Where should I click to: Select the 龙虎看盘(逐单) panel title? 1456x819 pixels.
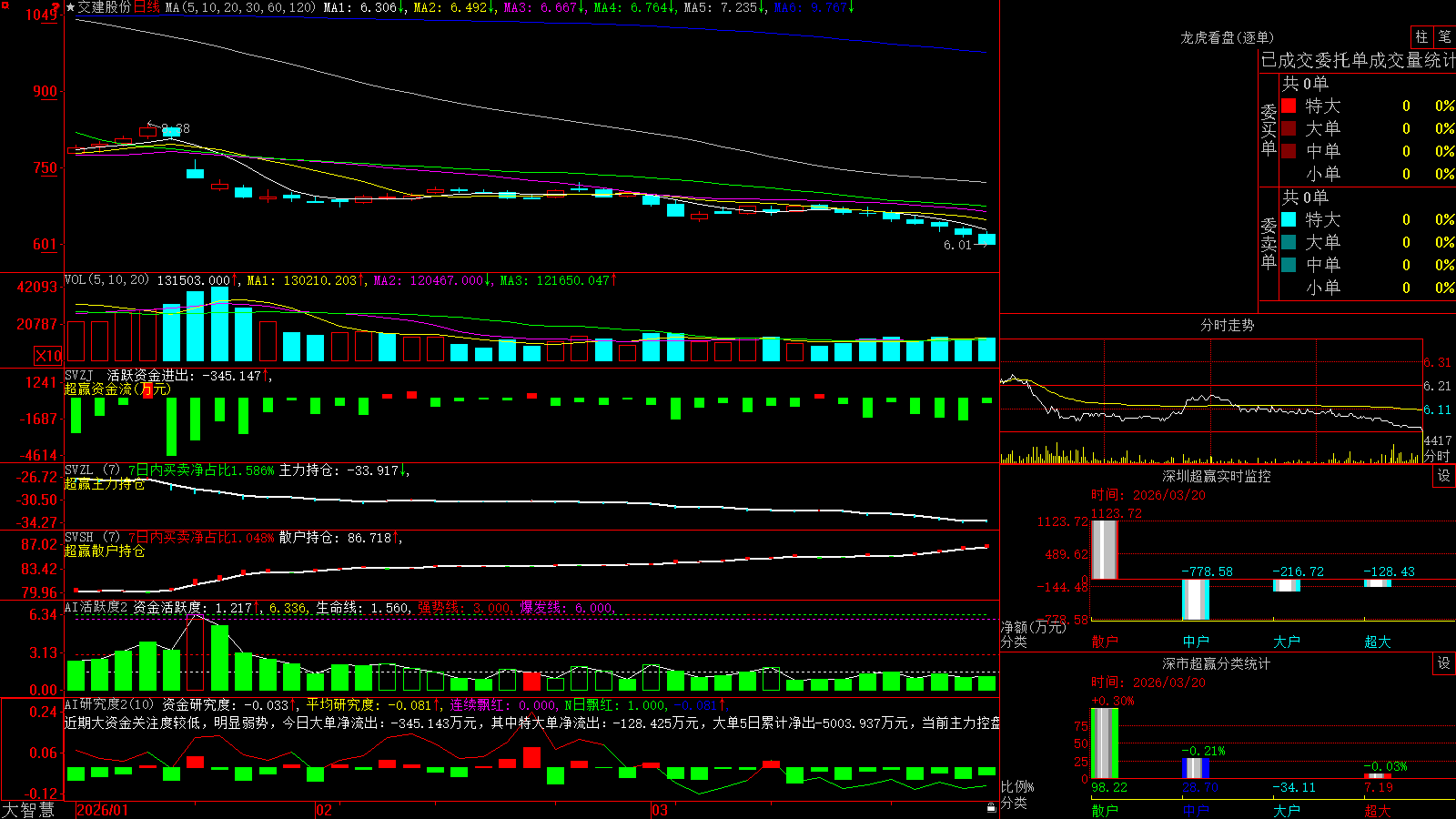click(x=1227, y=37)
